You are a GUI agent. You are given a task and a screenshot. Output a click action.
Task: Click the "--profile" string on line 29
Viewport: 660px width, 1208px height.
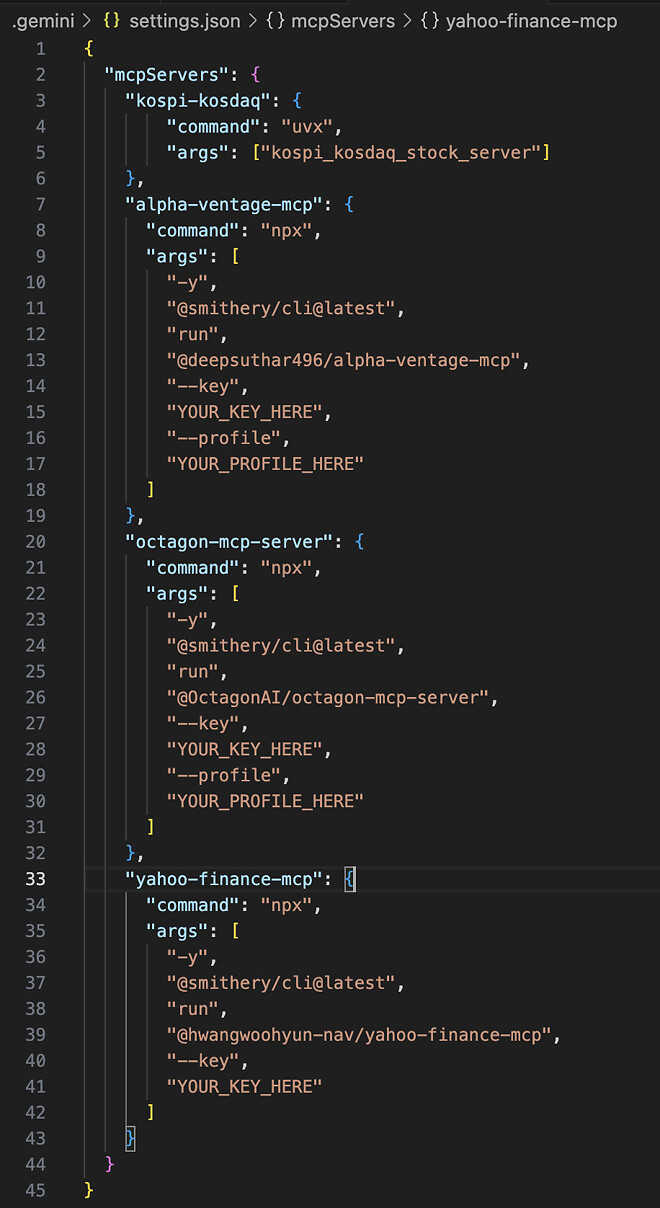(223, 776)
